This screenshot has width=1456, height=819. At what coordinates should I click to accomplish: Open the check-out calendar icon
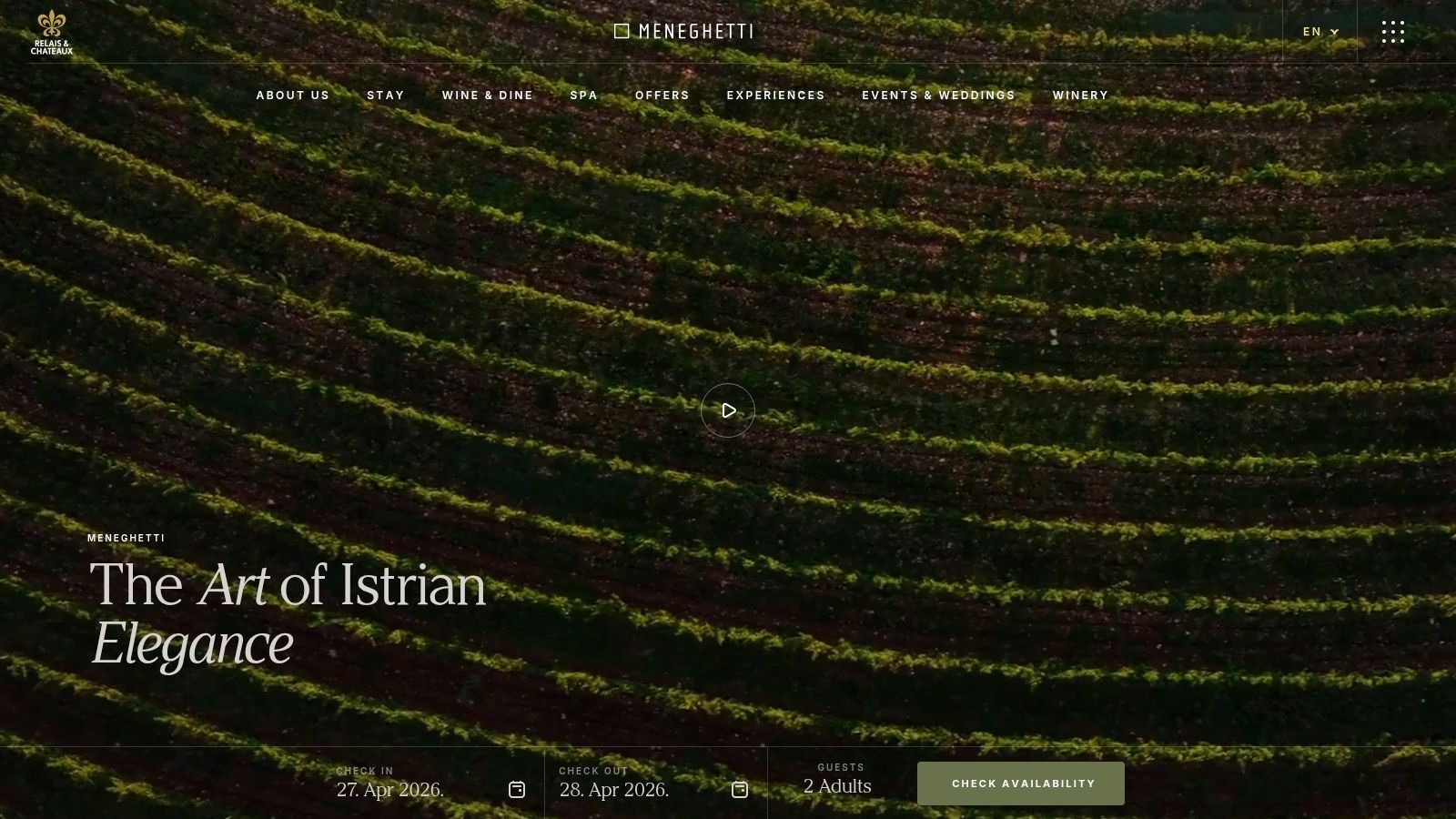[x=740, y=789]
